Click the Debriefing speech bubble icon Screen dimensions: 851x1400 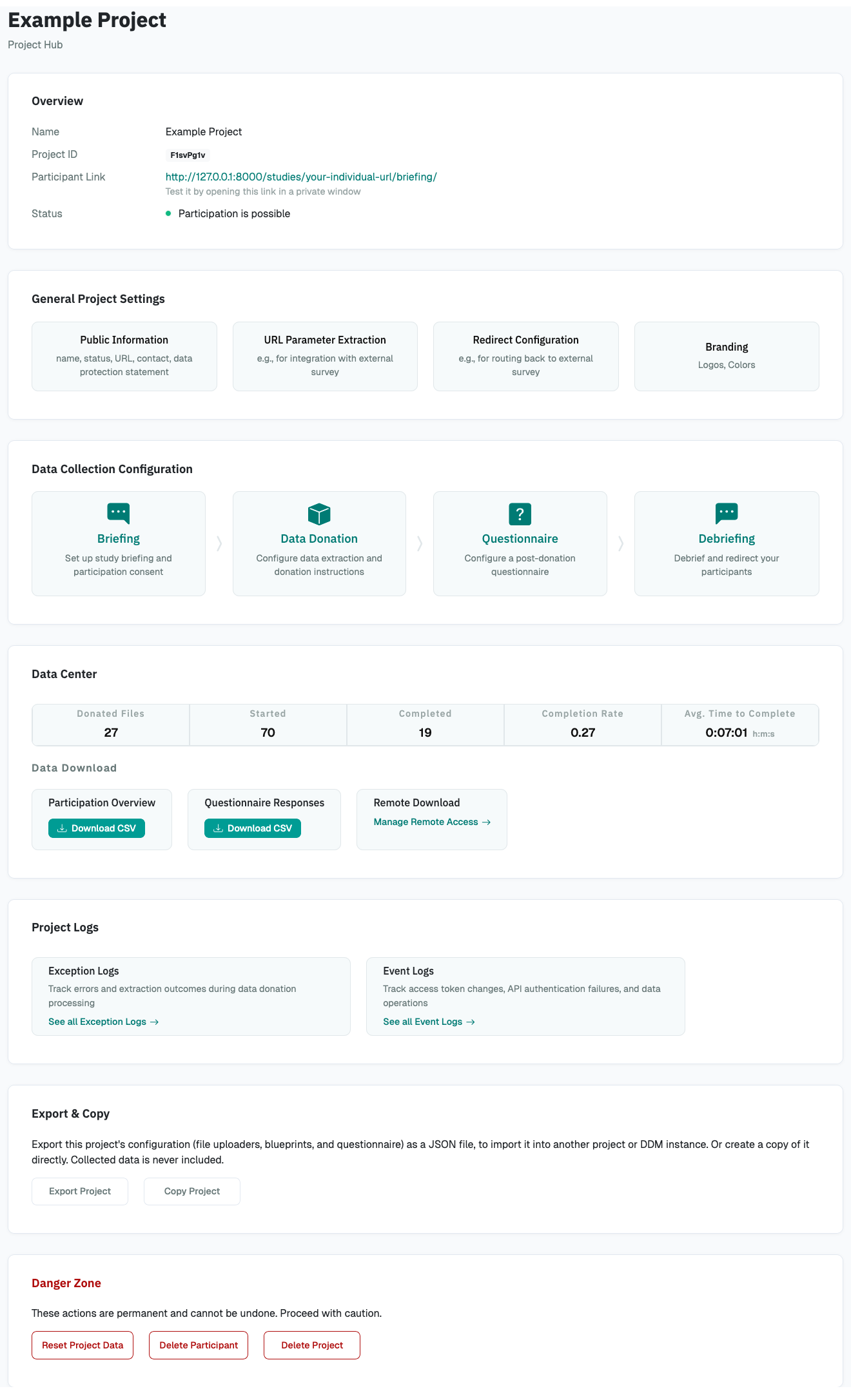pyautogui.click(x=727, y=514)
